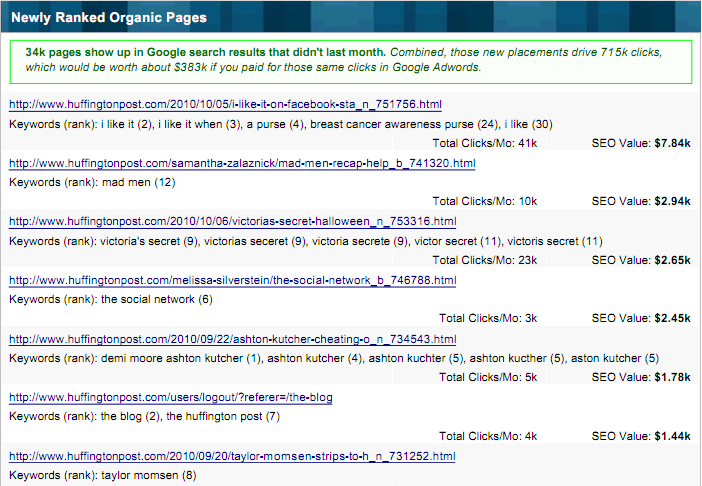Image resolution: width=702 pixels, height=486 pixels.
Task: Select the victoria's secret keywords rank line
Action: (x=305, y=241)
